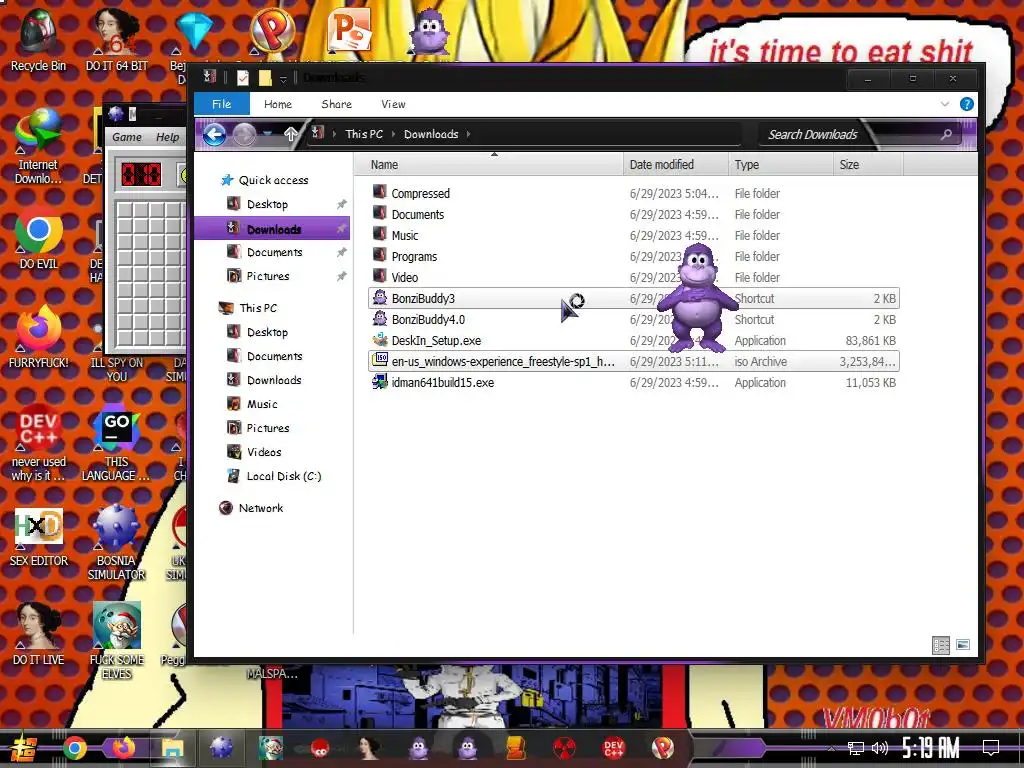Viewport: 1024px width, 768px height.
Task: Click the Recycle Bin desktop icon
Action: (39, 31)
